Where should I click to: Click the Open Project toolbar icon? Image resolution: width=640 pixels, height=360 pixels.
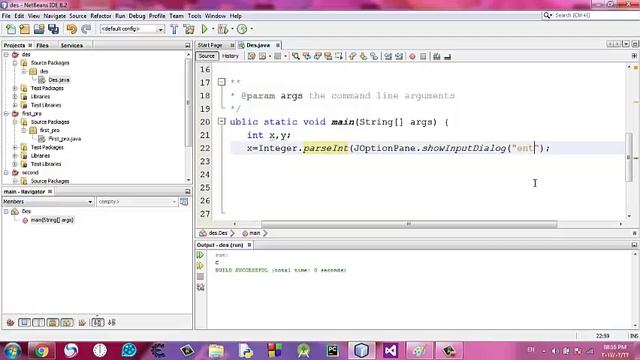click(x=39, y=29)
